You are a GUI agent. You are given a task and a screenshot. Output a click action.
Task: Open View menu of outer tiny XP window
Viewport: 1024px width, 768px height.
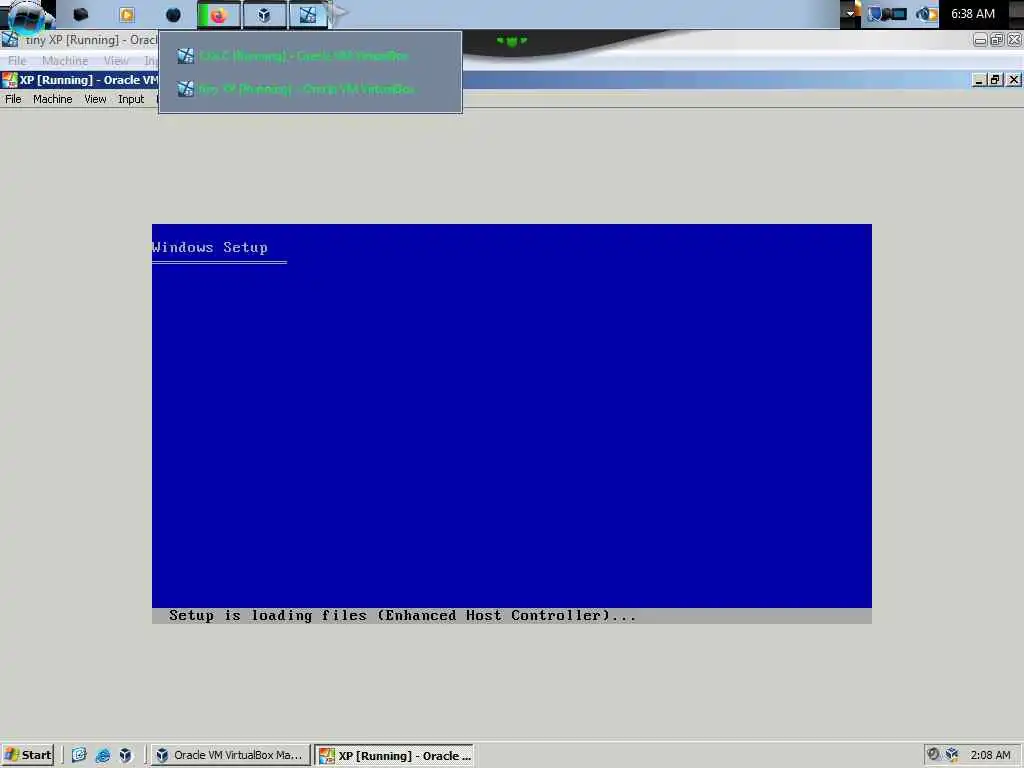[x=116, y=61]
